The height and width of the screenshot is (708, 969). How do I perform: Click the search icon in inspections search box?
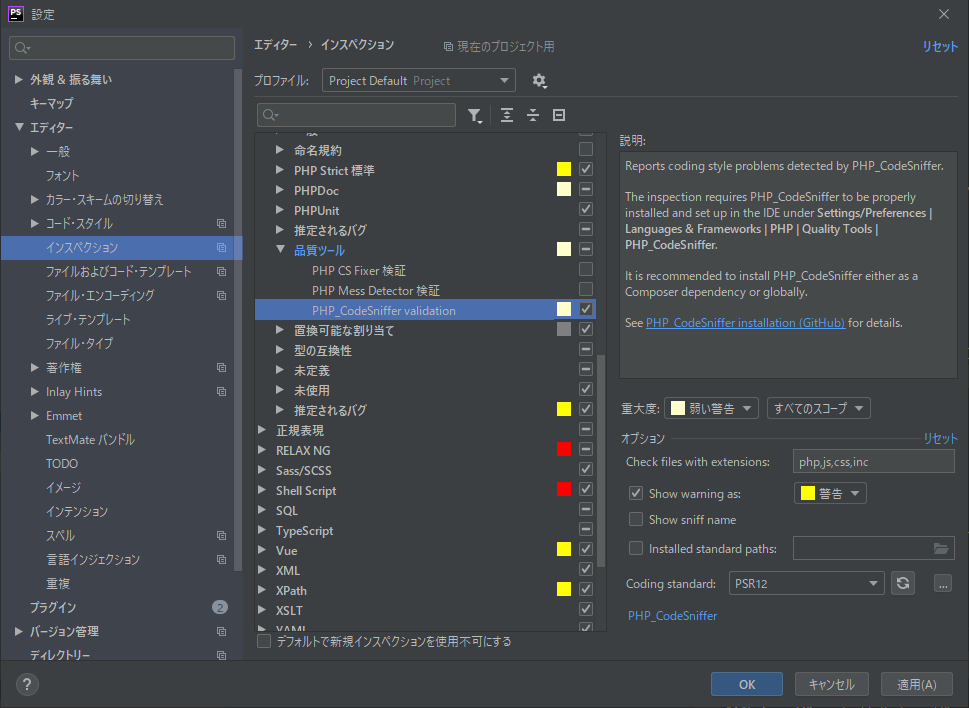click(270, 115)
